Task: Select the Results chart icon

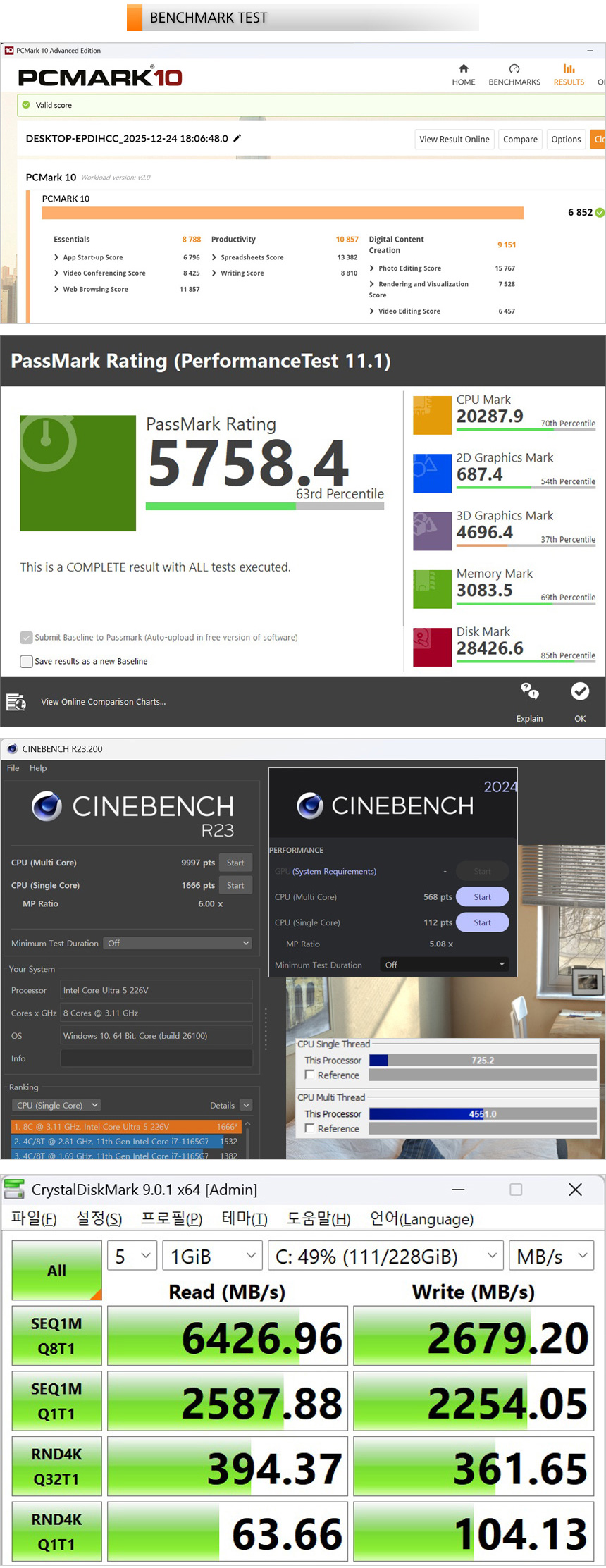Action: tap(569, 69)
